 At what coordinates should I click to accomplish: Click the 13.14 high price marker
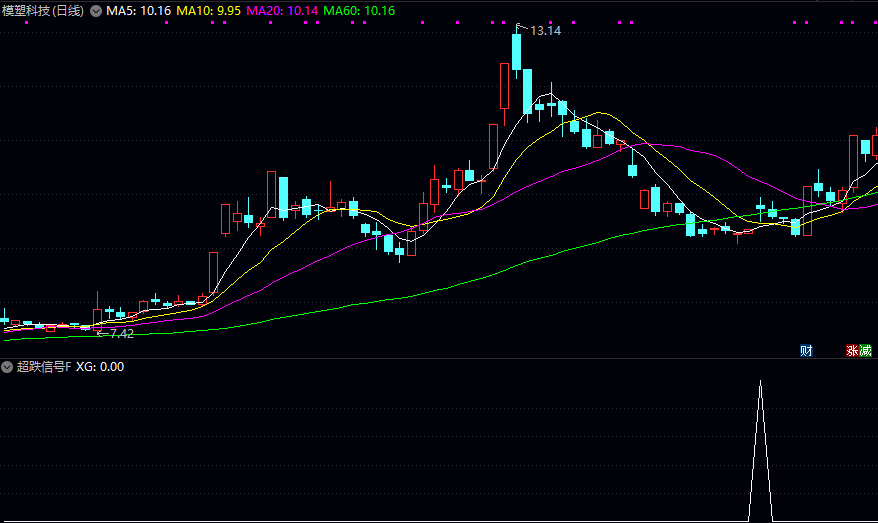tap(545, 31)
